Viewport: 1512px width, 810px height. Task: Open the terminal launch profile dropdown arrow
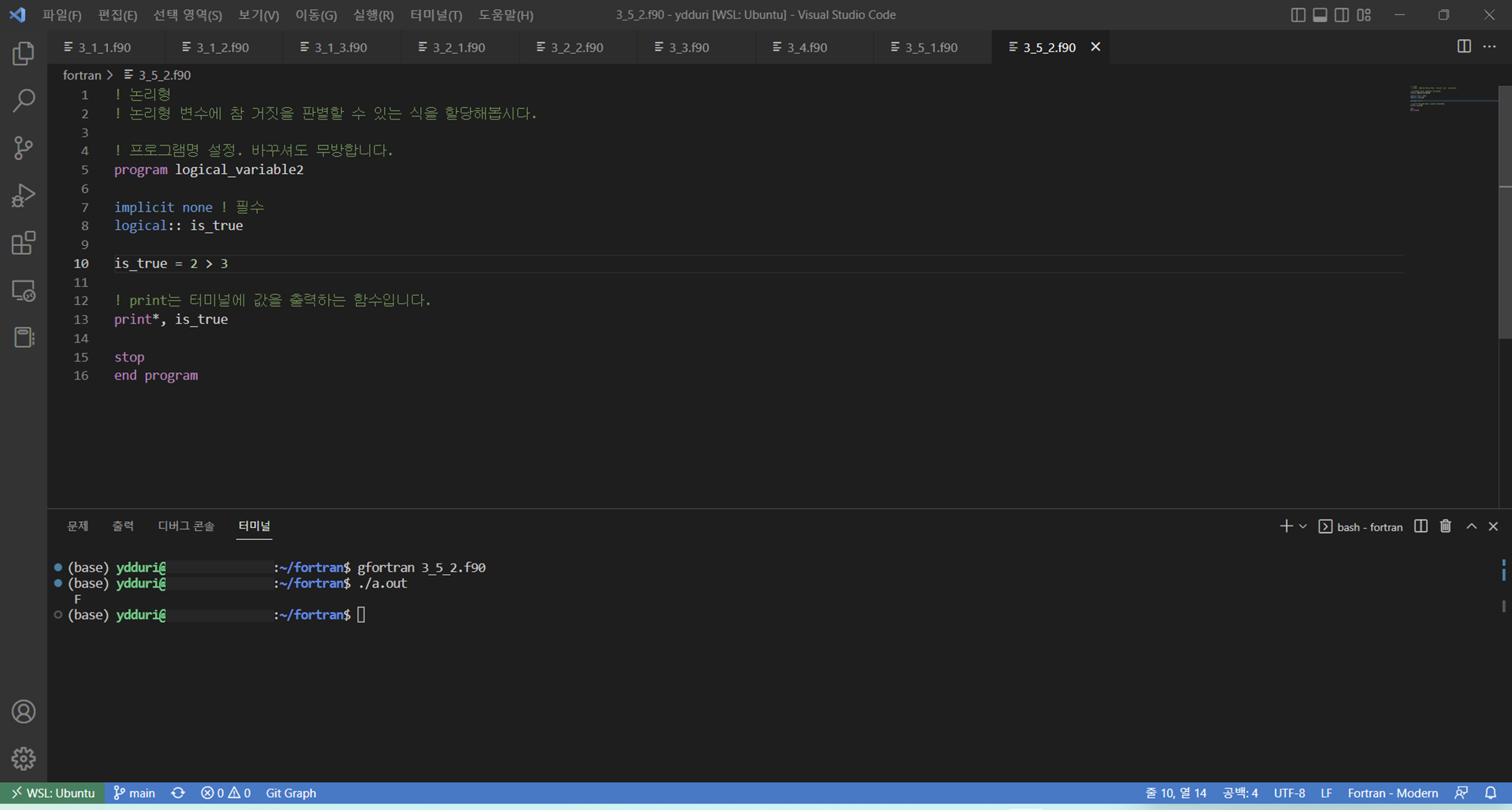[x=1303, y=526]
